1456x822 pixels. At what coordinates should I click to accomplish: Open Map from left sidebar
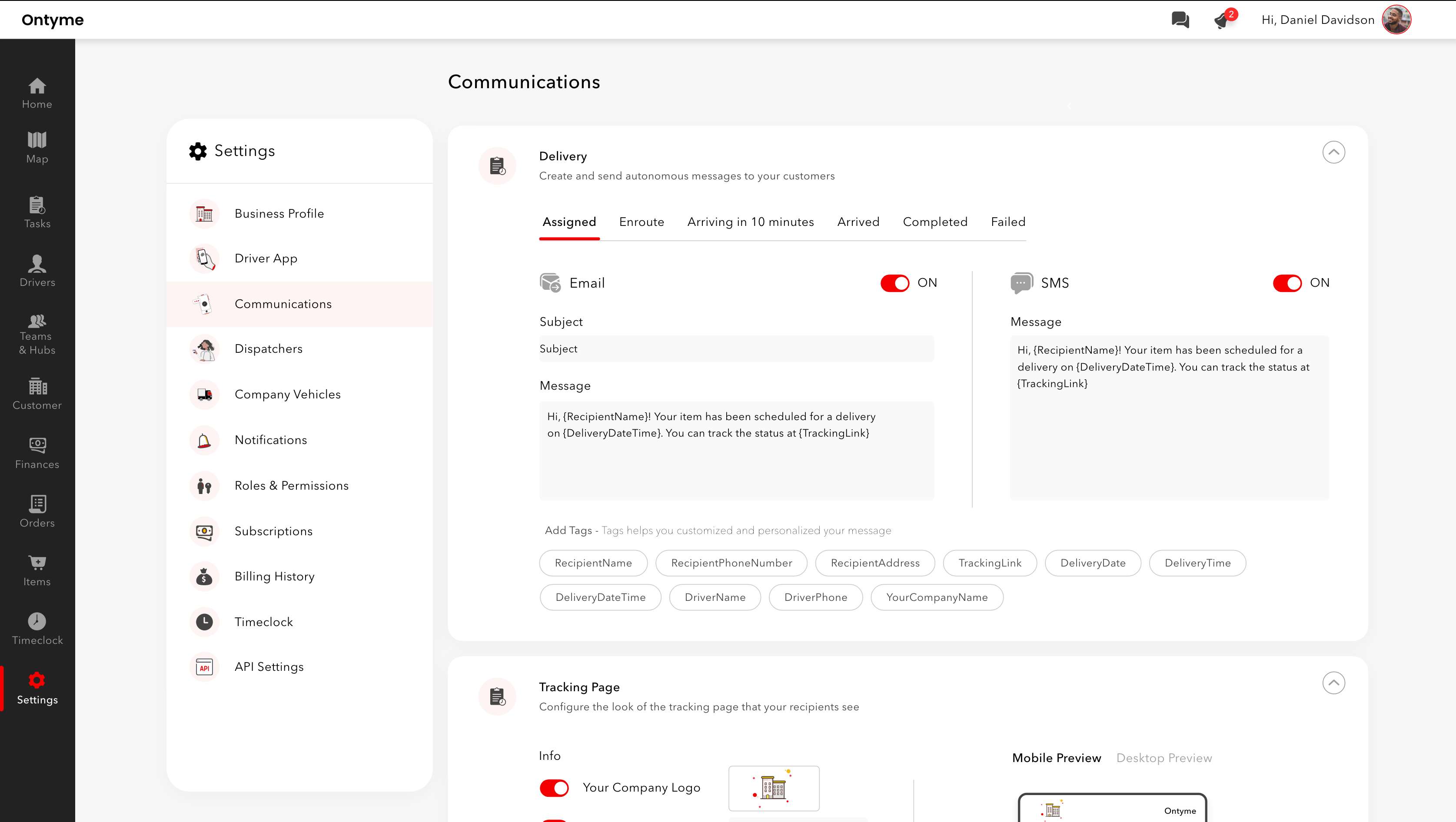click(37, 147)
